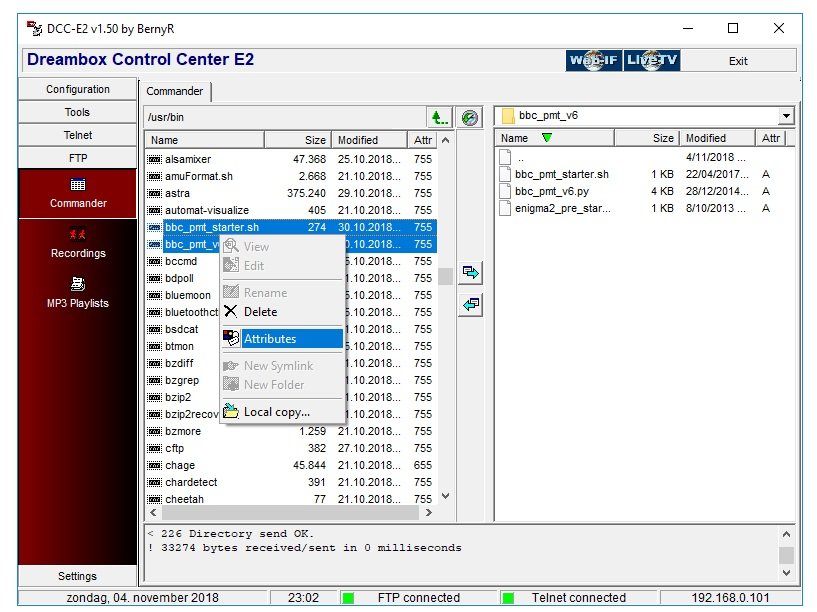
Task: Launch LiveTV from the header
Action: (x=651, y=60)
